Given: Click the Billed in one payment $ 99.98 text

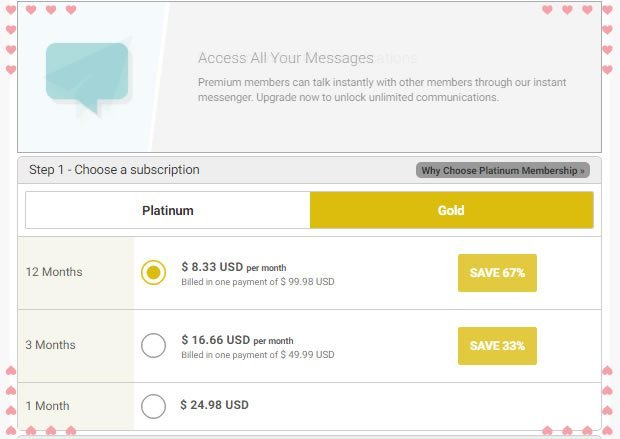Looking at the screenshot, I should point(258,282).
